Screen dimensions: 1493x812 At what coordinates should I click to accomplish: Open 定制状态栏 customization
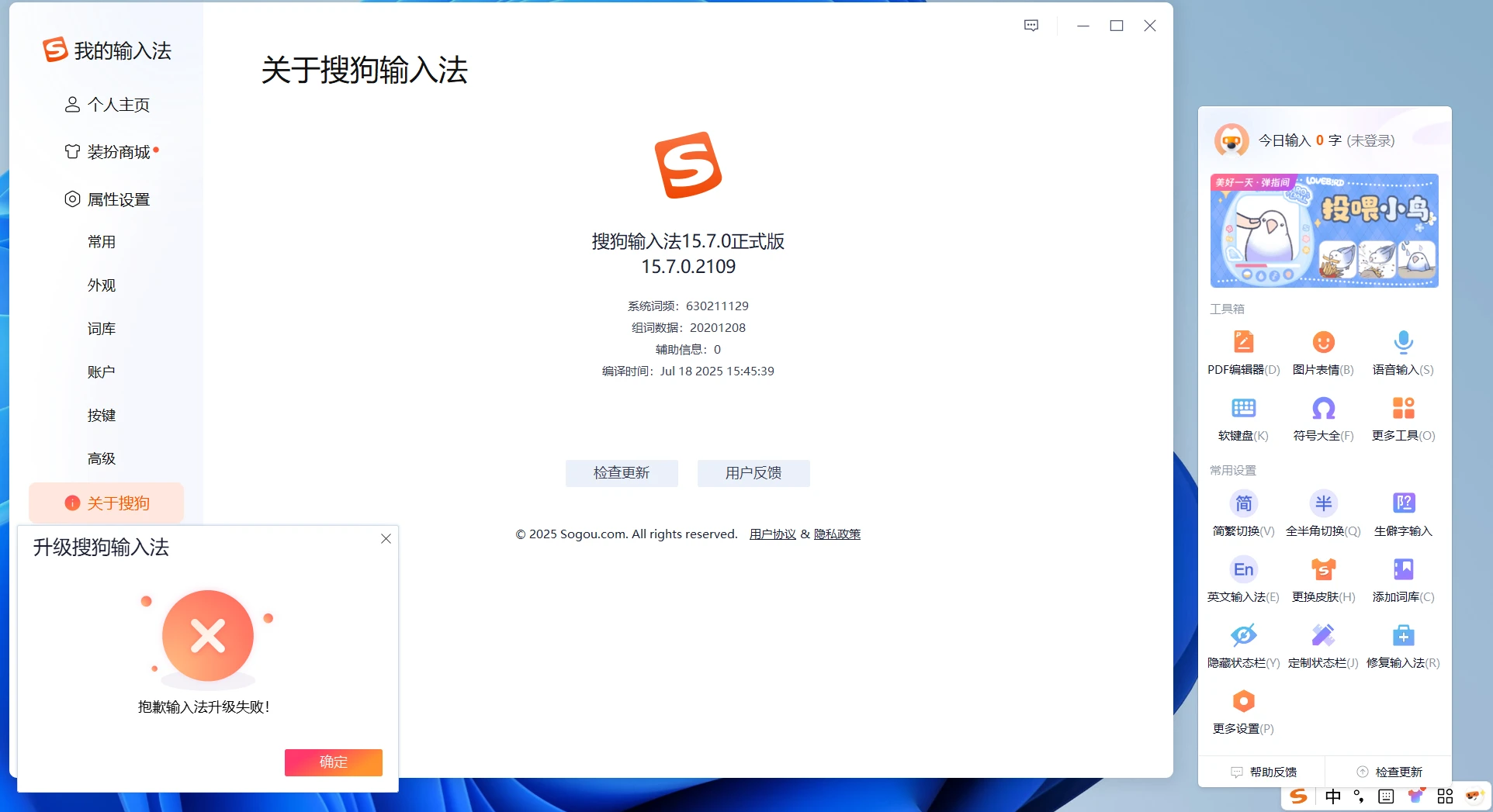point(1323,635)
